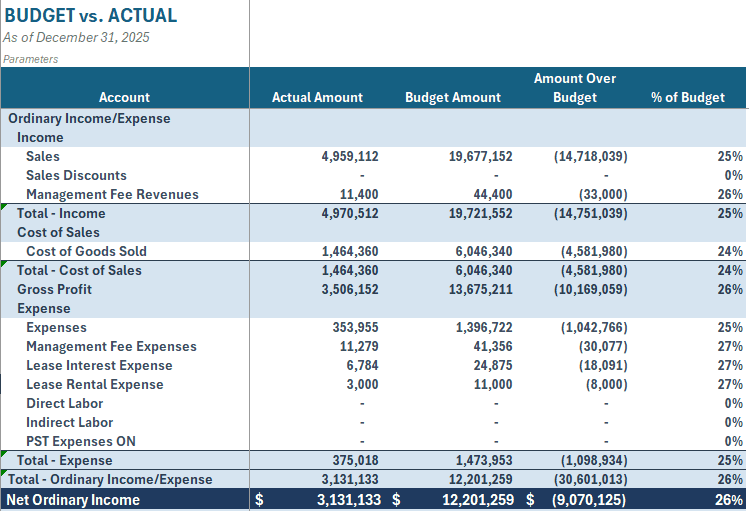Select Expenses budget amount 1,396,722
749x511 pixels.
click(484, 328)
